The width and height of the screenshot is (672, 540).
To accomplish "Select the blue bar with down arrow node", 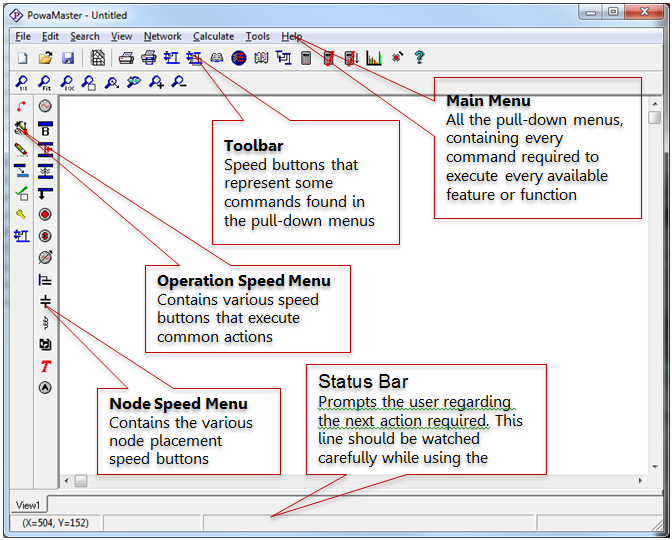I will click(x=45, y=193).
